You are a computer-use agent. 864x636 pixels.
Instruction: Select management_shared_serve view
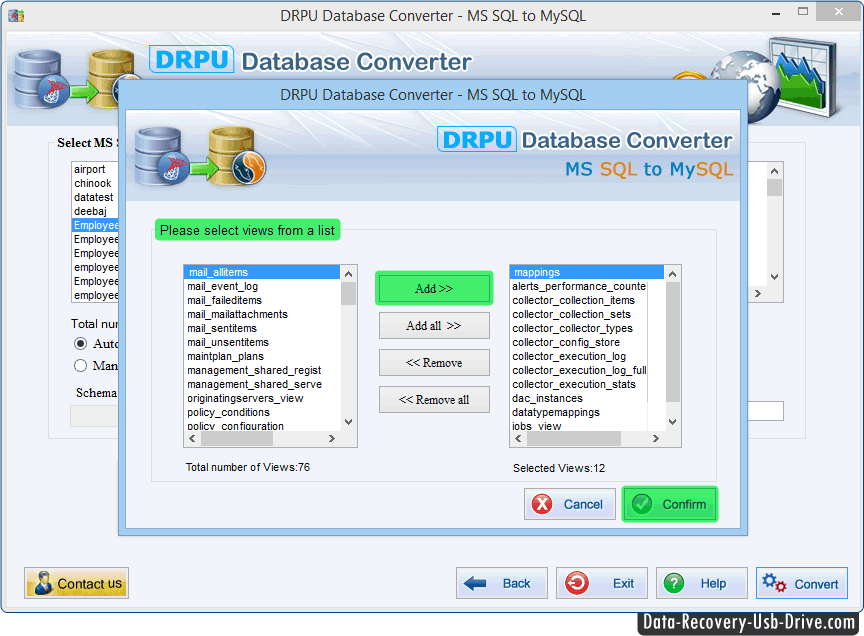tap(262, 384)
